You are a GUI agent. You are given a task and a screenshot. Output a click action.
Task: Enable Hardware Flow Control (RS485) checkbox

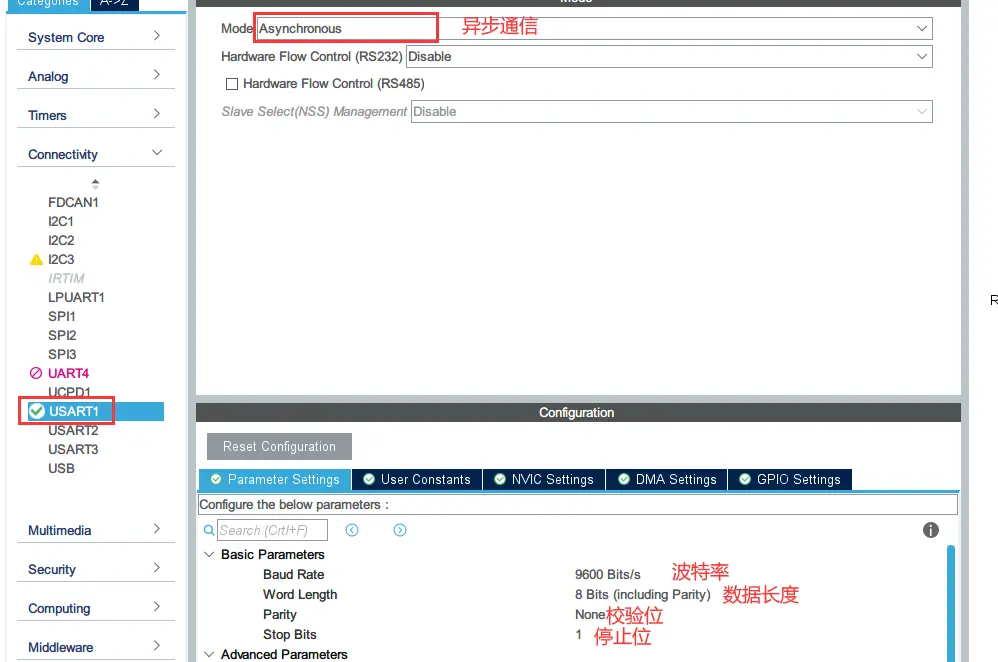232,84
